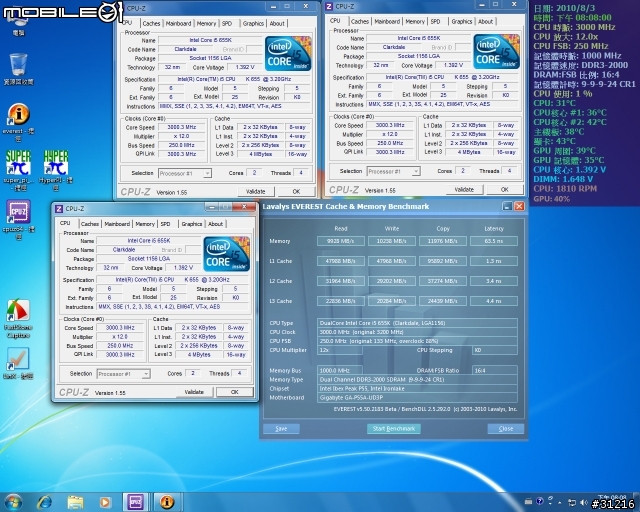640x512 pixels.
Task: Launch Internet Explorer from the taskbar
Action: [45, 502]
